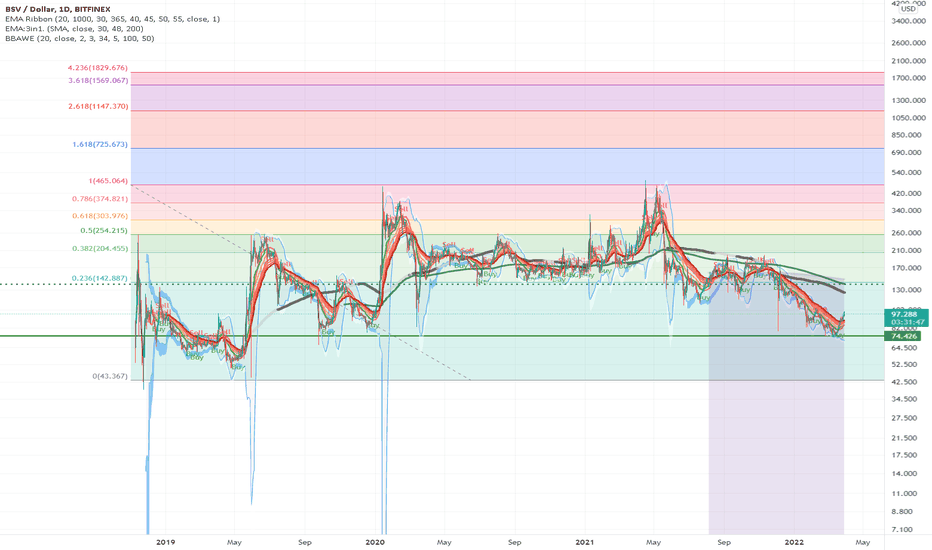Click the 1050.000 price scale value
The height and width of the screenshot is (550, 932).
point(909,118)
